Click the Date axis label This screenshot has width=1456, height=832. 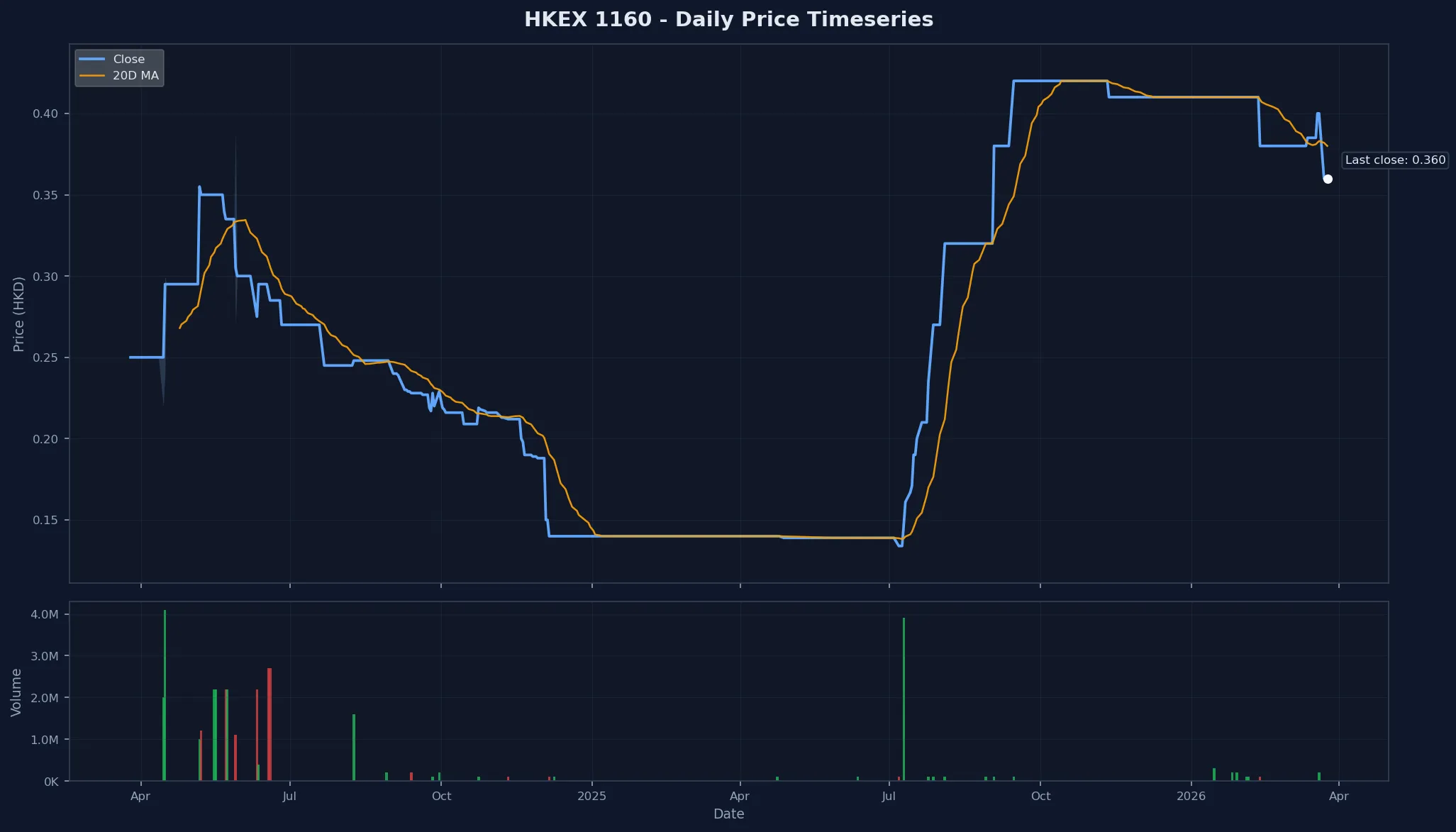tap(728, 814)
